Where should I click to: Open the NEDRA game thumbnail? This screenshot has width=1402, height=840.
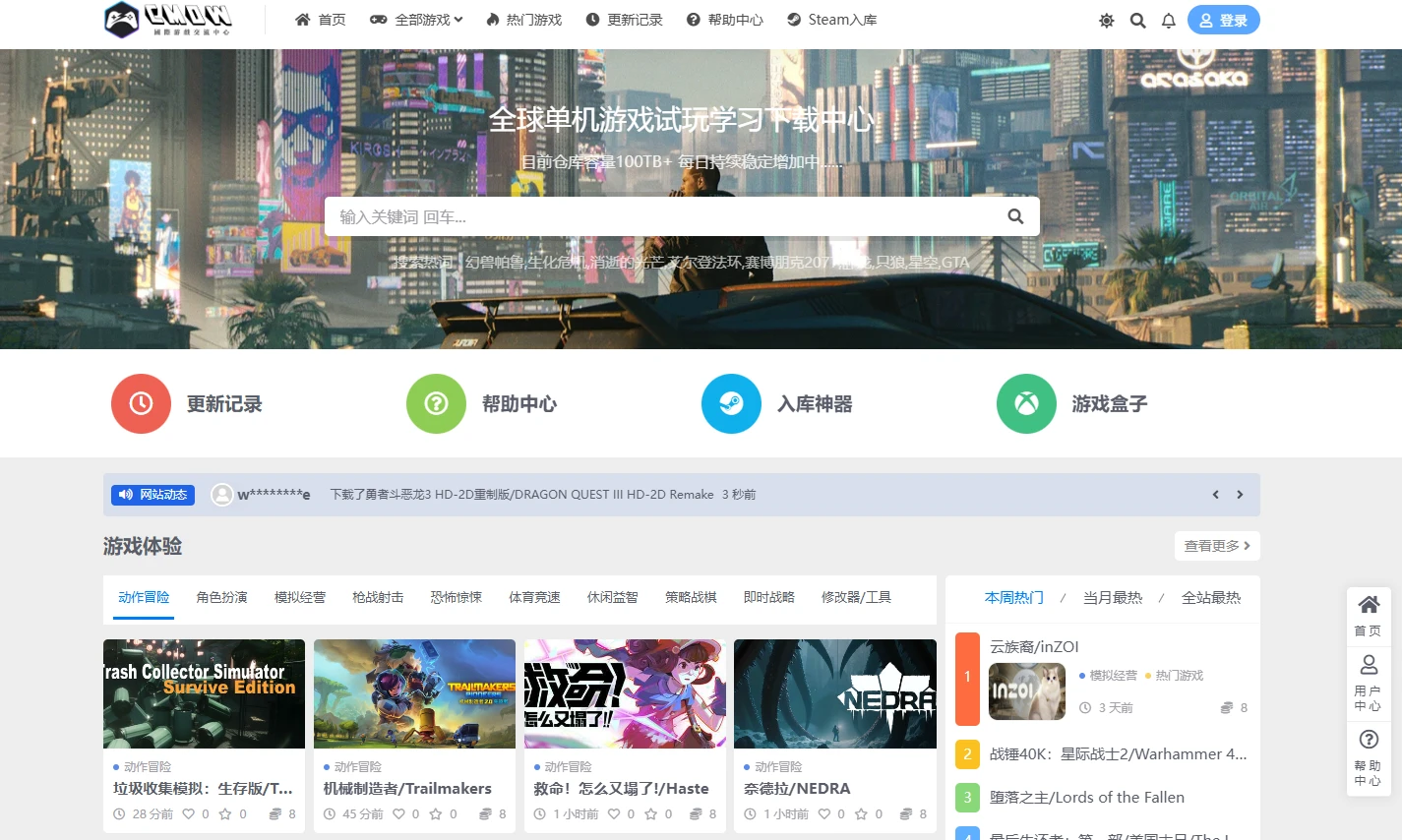click(835, 693)
